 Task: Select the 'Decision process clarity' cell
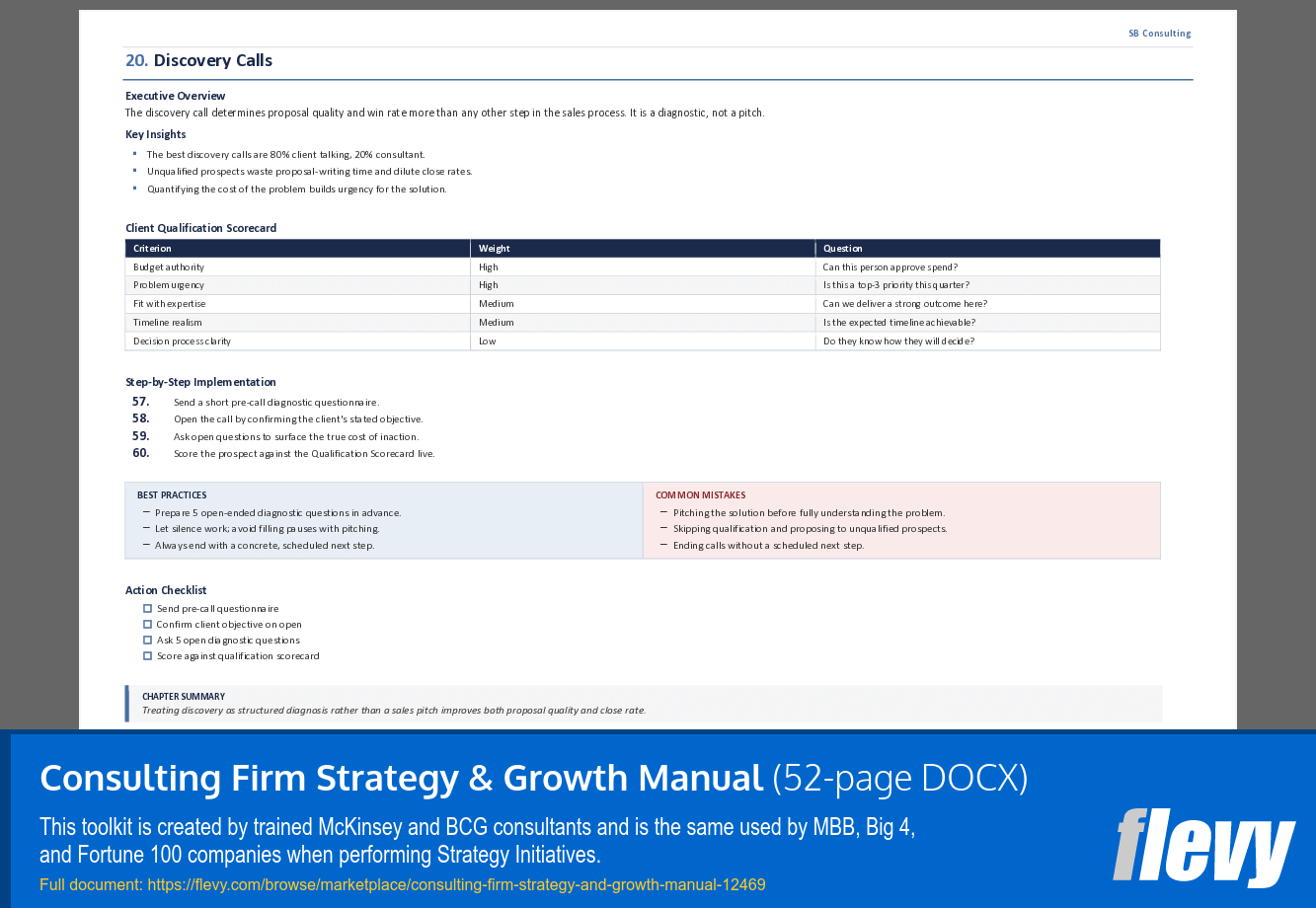tap(297, 341)
